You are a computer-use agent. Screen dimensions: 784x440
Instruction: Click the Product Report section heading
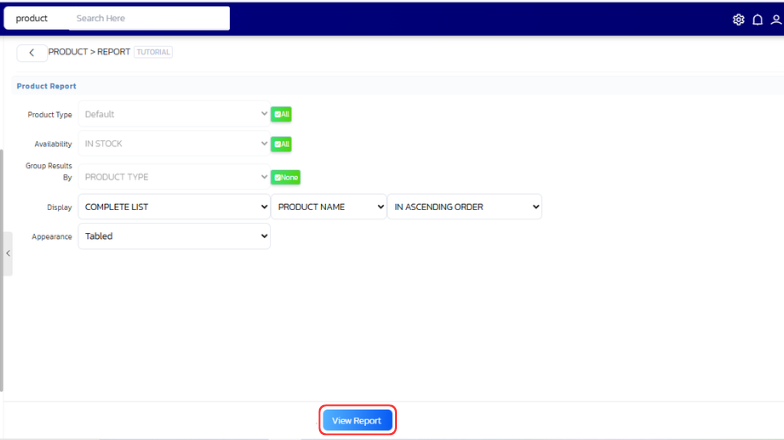(x=46, y=86)
